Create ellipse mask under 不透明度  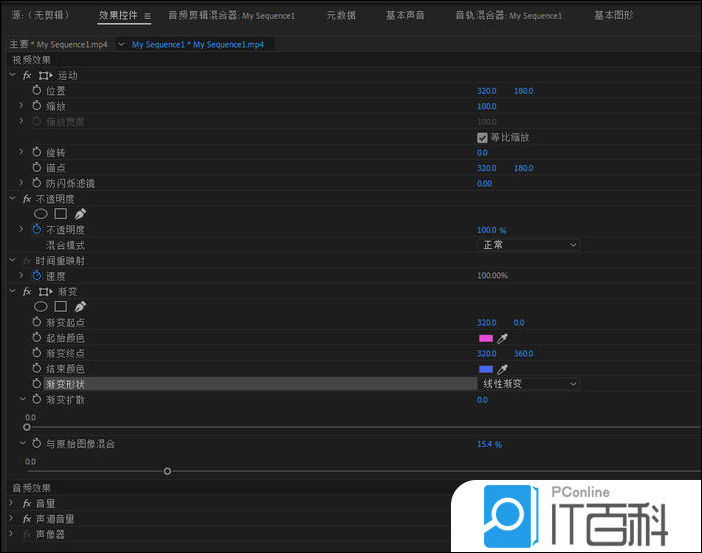click(41, 214)
